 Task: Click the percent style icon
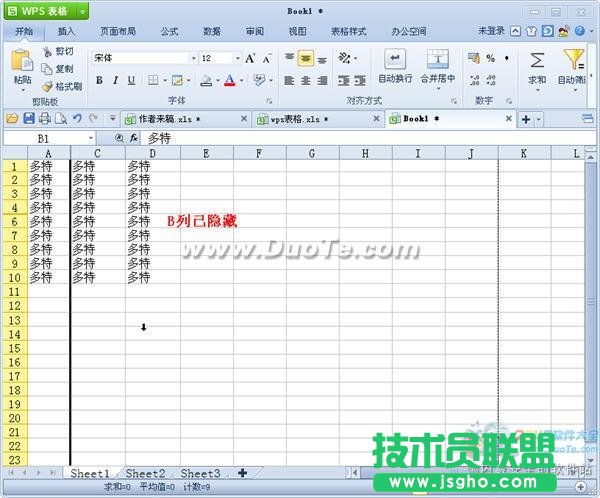[491, 58]
